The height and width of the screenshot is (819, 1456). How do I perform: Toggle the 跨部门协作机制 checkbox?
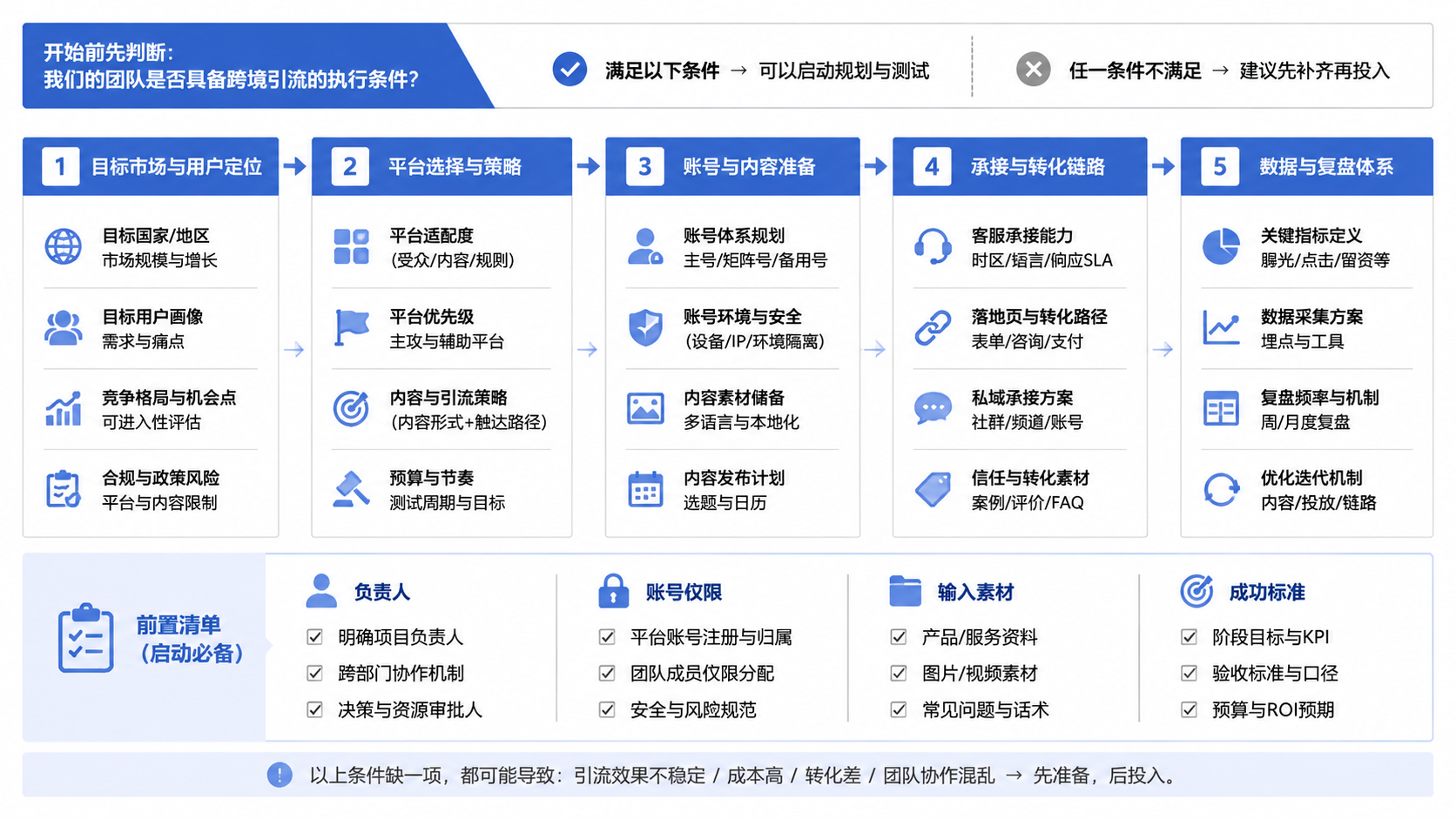[x=315, y=673]
